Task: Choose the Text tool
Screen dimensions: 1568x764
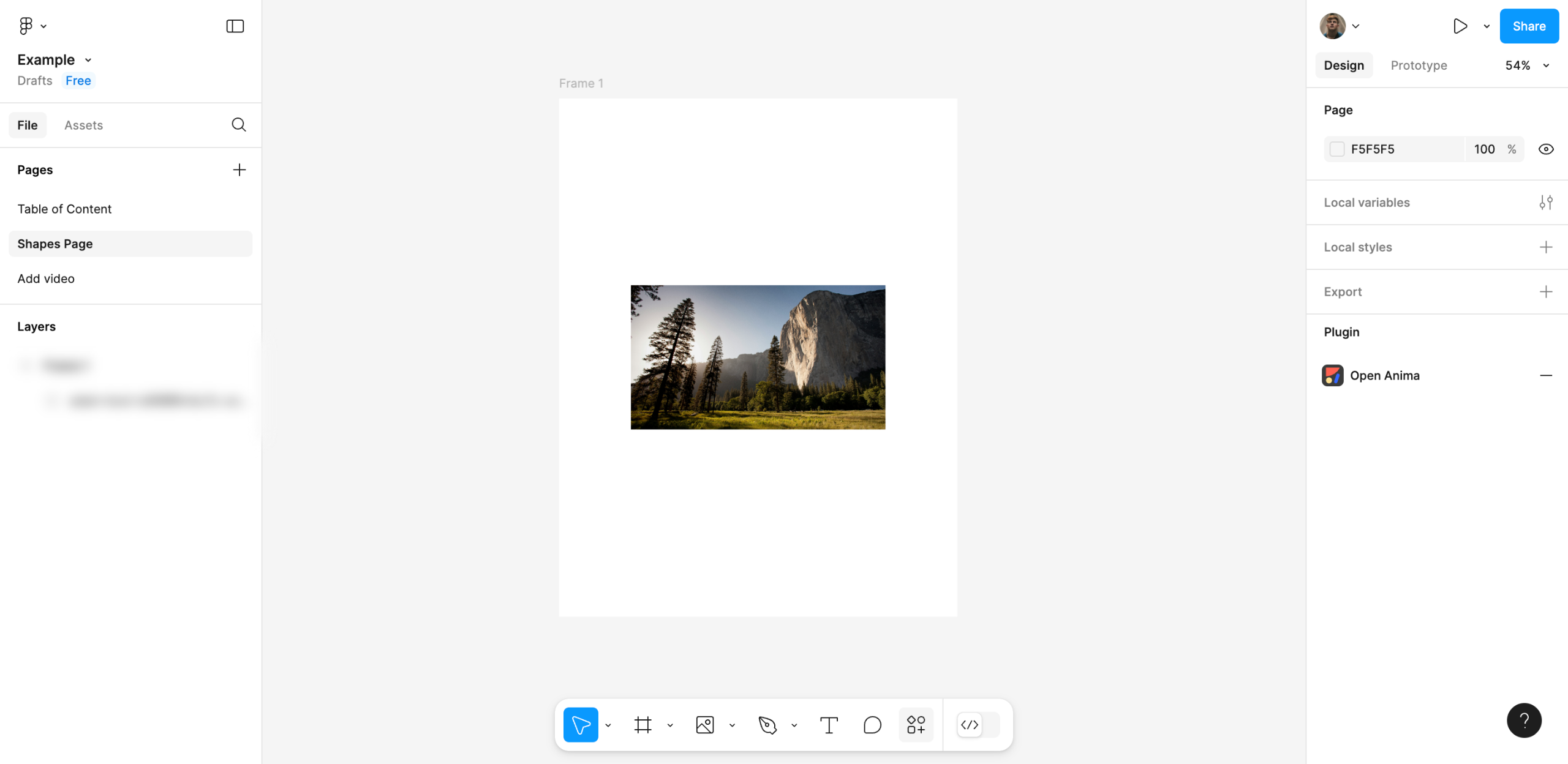Action: pyautogui.click(x=828, y=725)
